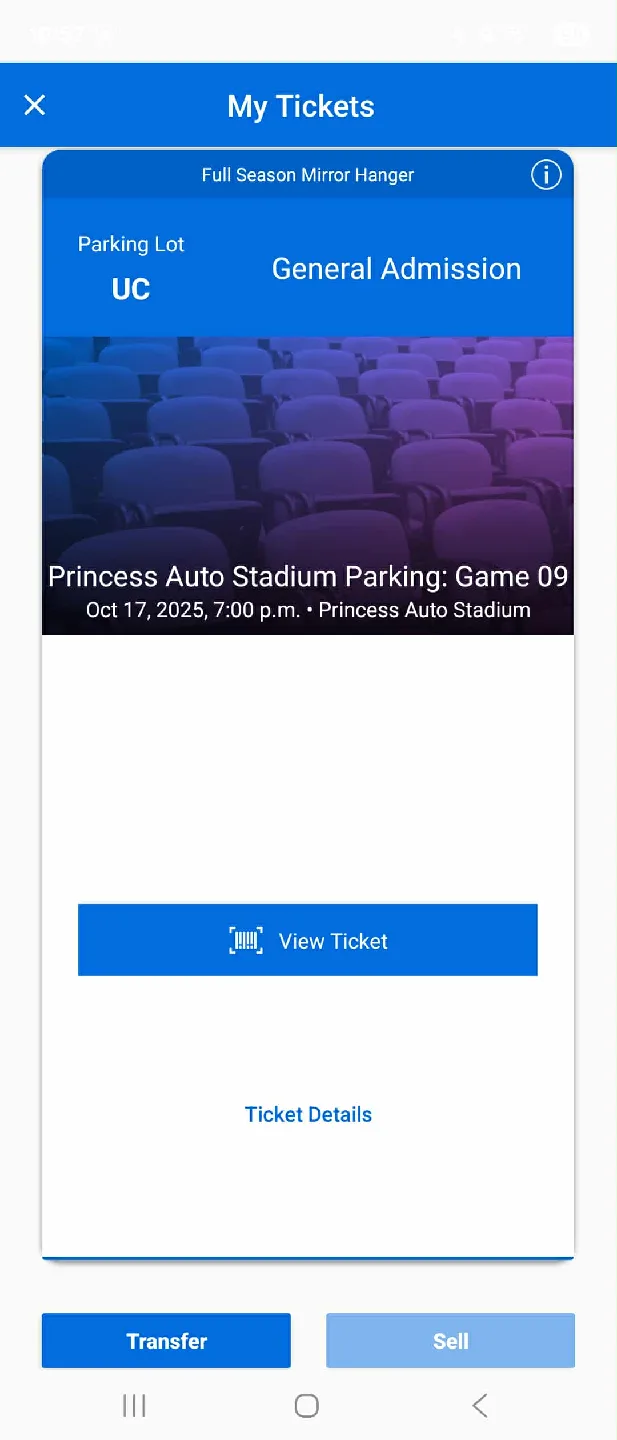617x1440 pixels.
Task: Tap the Parking Lot UC label
Action: click(131, 265)
